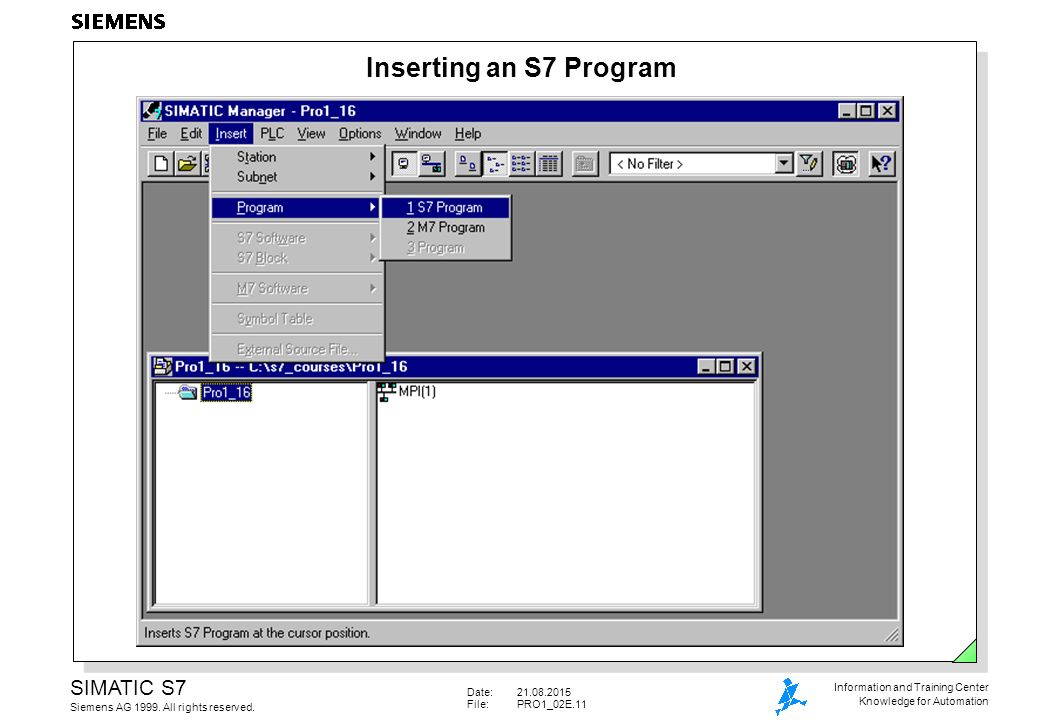
Task: Click the MPI(1) subnet icon
Action: [387, 392]
